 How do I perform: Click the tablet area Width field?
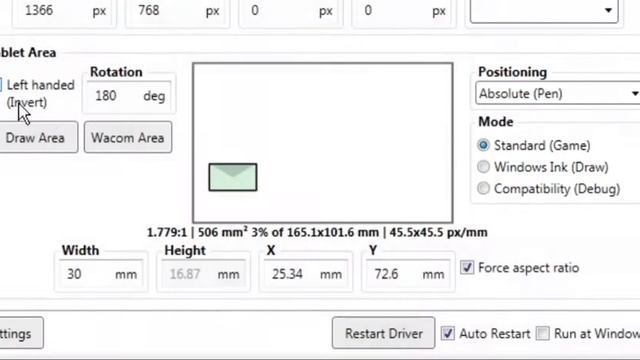tap(101, 274)
